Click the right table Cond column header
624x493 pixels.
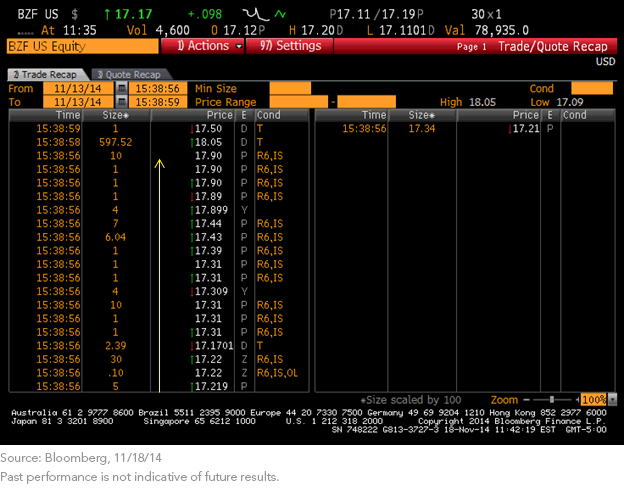587,115
